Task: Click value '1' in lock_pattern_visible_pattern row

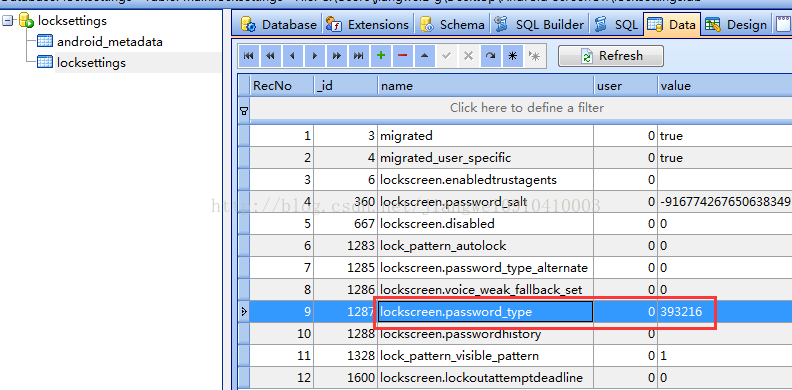Action: (x=724, y=356)
